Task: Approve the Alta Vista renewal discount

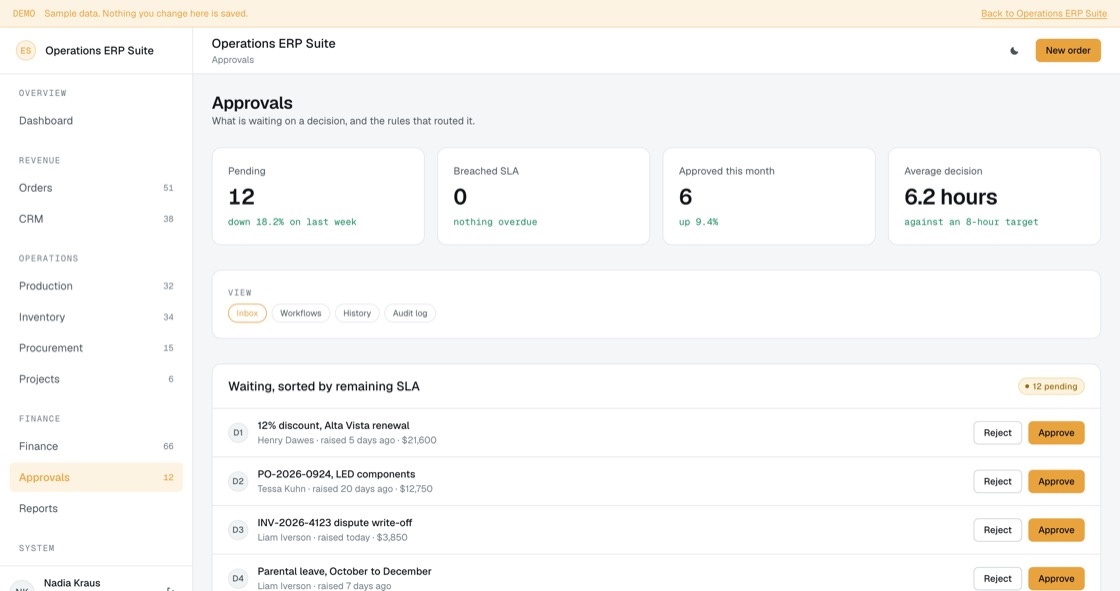Action: 1056,432
